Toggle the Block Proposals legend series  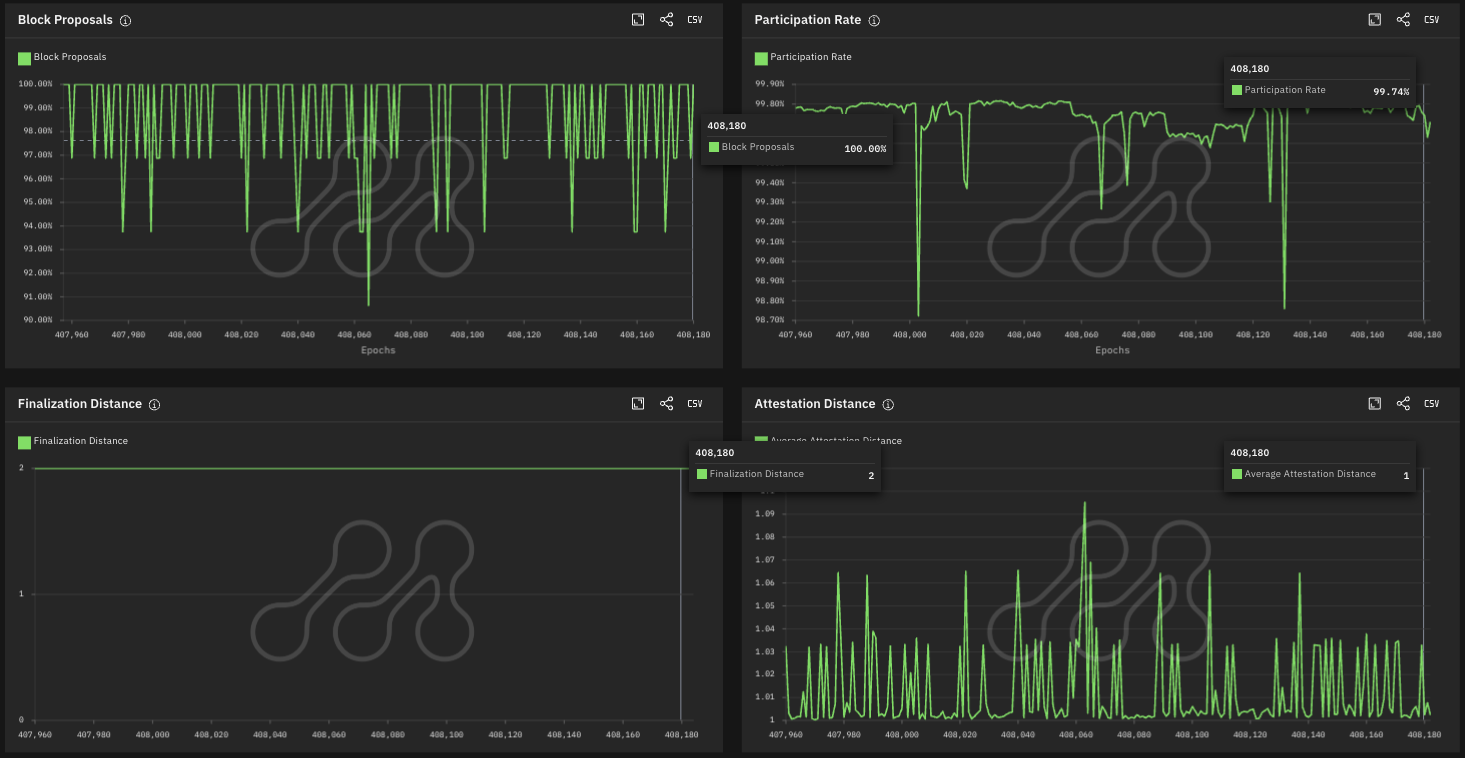(69, 58)
